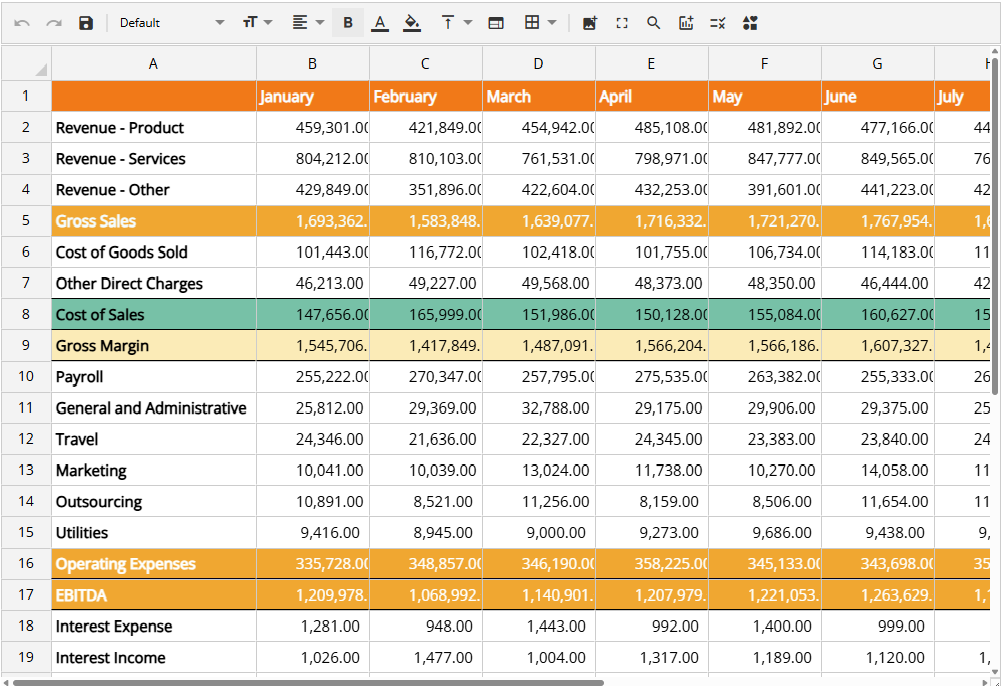Click the insert chart icon
1005x686 pixels.
click(686, 23)
